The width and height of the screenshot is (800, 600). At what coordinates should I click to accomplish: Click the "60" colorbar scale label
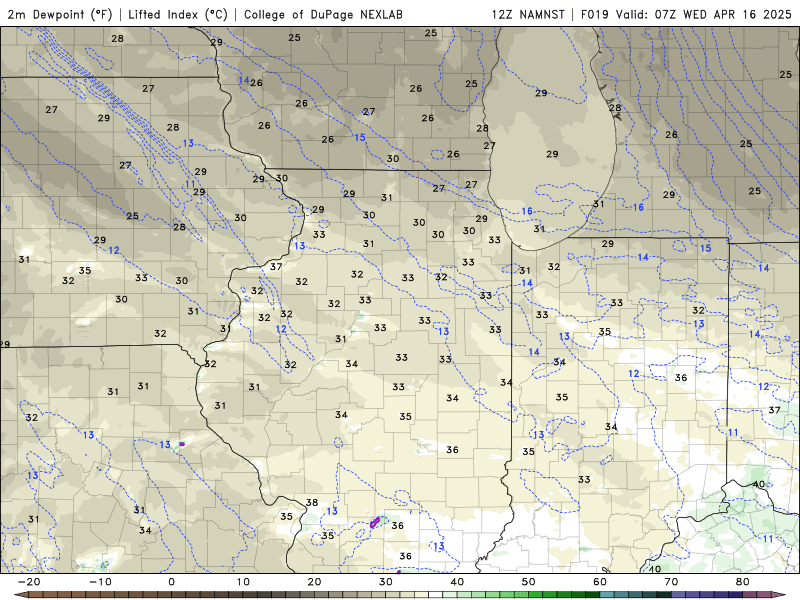[600, 582]
